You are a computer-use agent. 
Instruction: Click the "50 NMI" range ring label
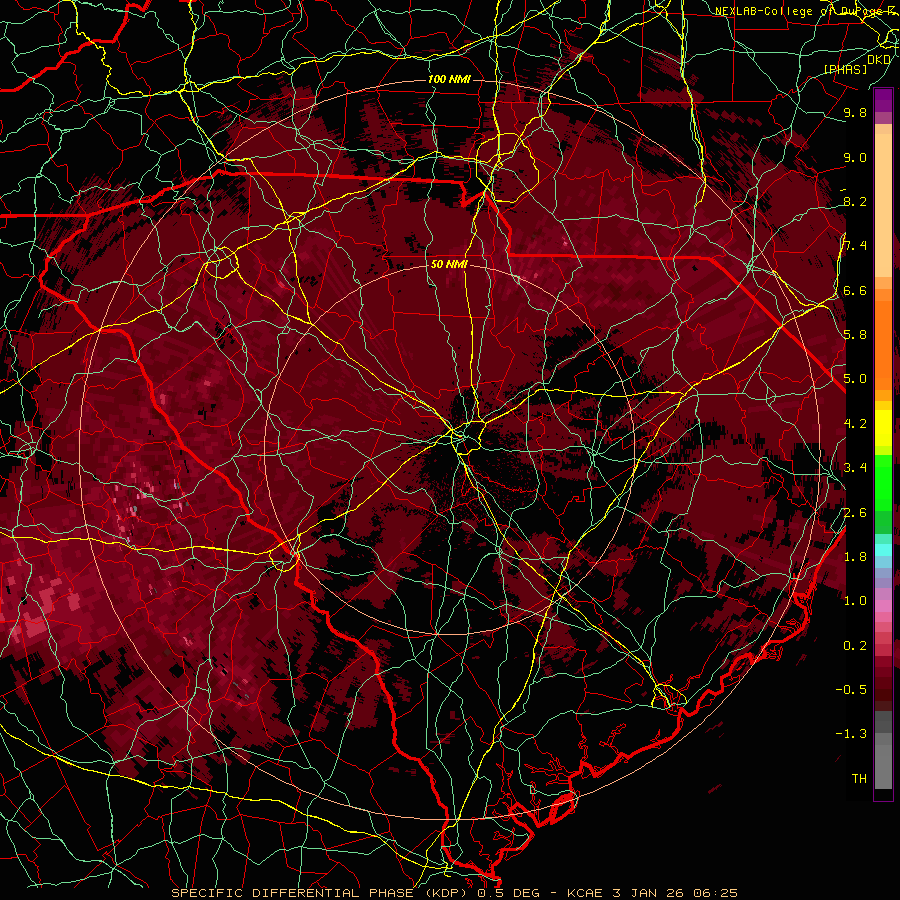point(449,265)
